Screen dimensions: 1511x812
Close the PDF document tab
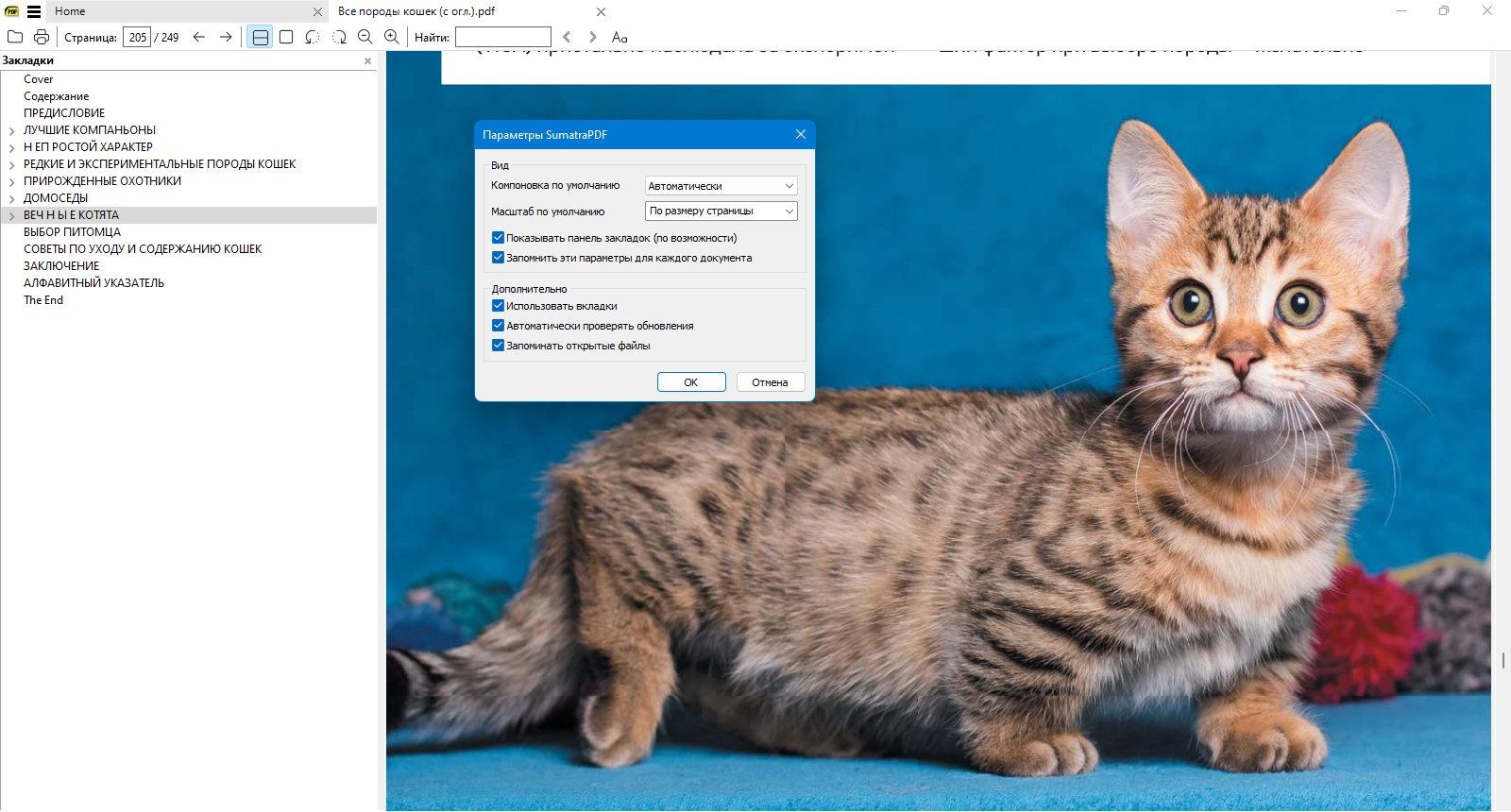(x=601, y=12)
